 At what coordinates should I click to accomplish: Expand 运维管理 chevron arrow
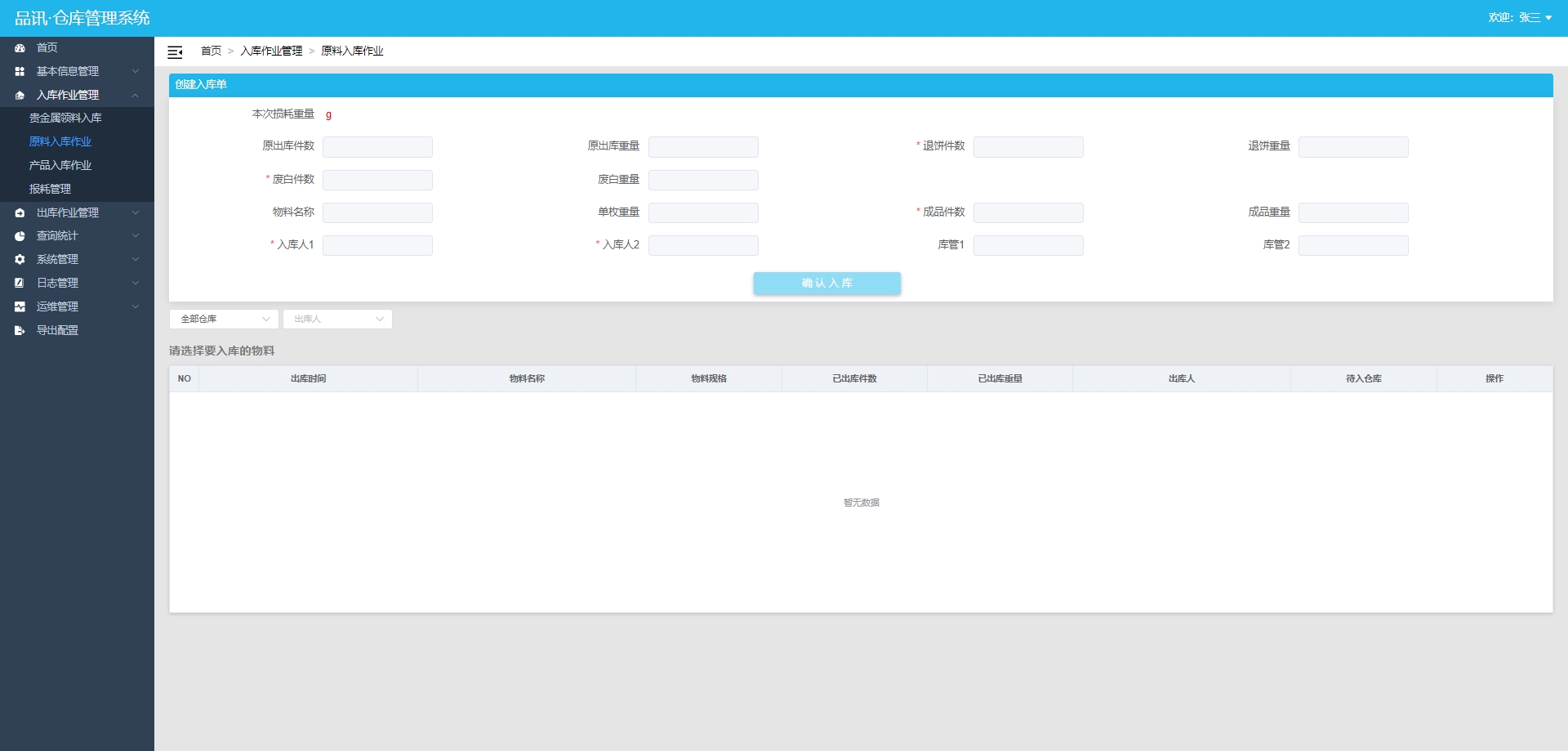(136, 306)
